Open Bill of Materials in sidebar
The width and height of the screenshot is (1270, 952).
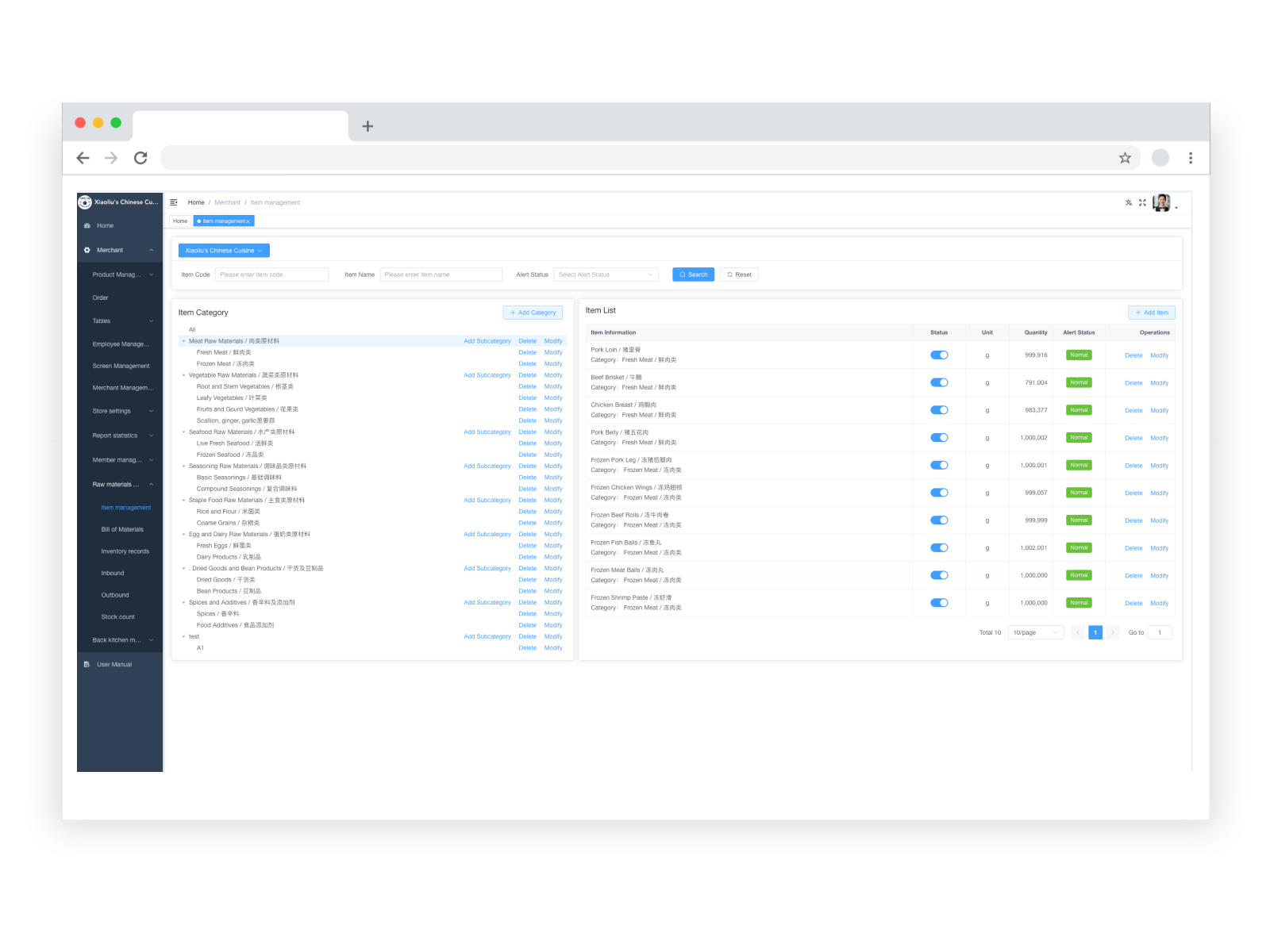coord(122,529)
